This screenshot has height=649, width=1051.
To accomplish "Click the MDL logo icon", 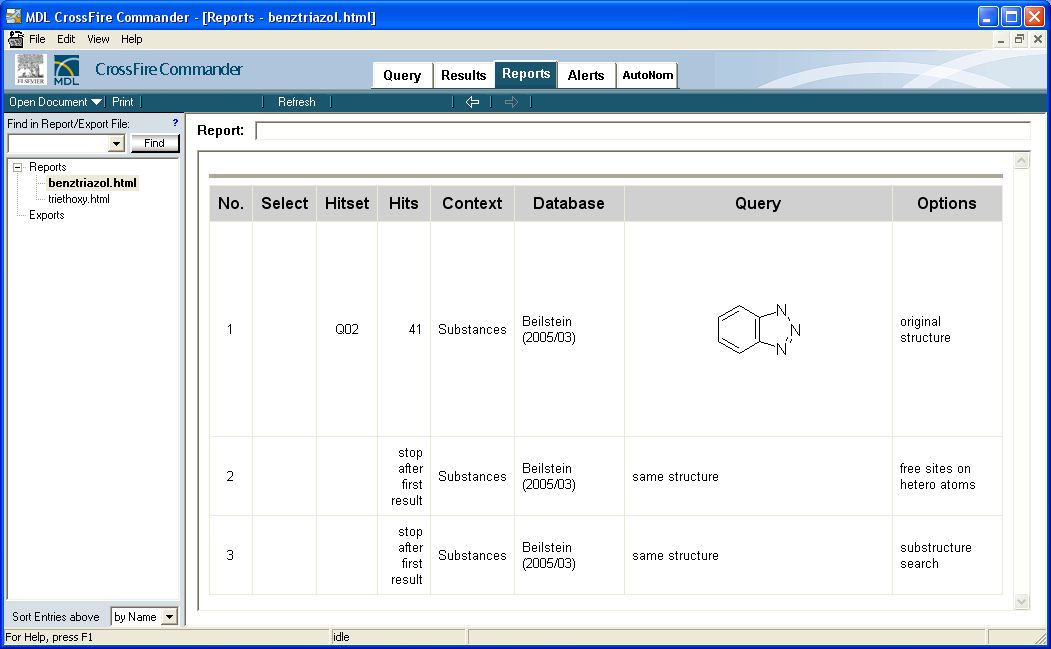I will (x=66, y=70).
